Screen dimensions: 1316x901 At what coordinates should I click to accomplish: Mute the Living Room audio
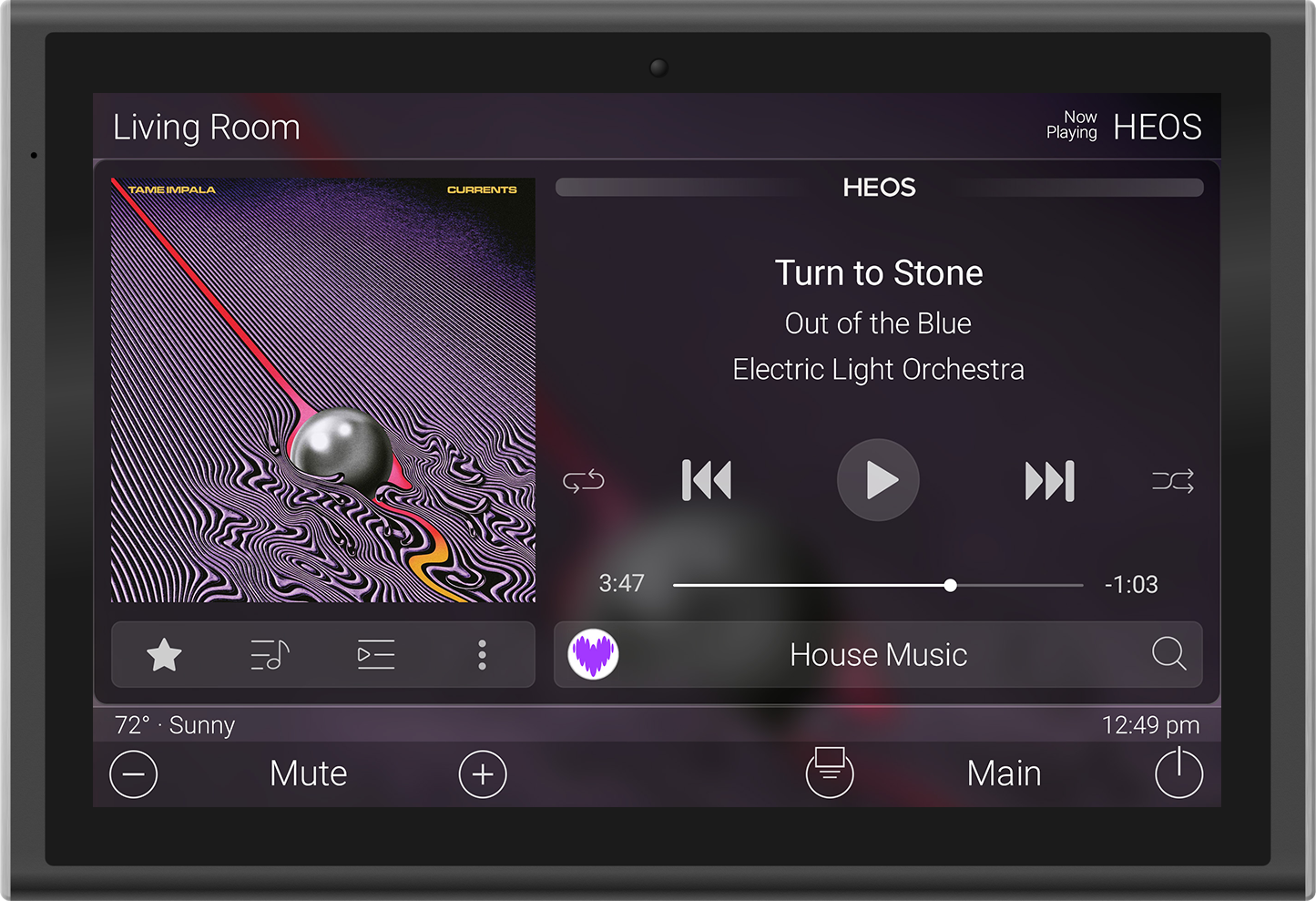(308, 773)
